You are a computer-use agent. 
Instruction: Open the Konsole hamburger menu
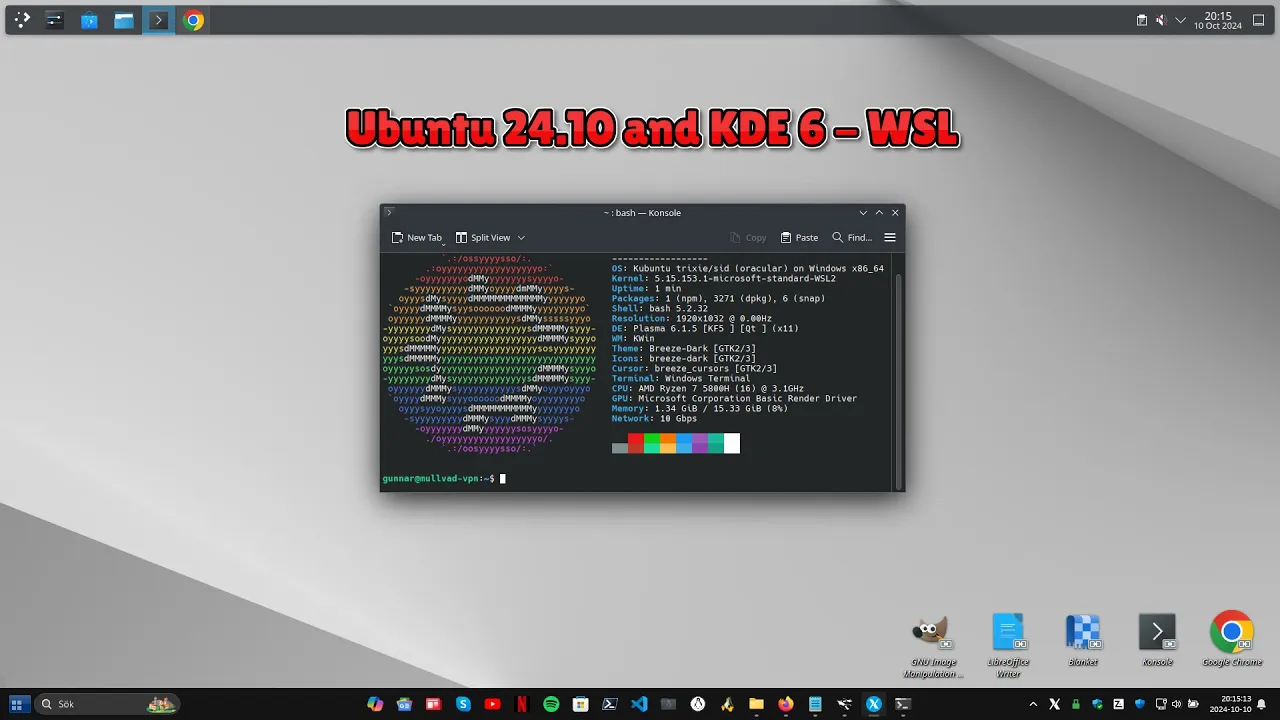890,238
